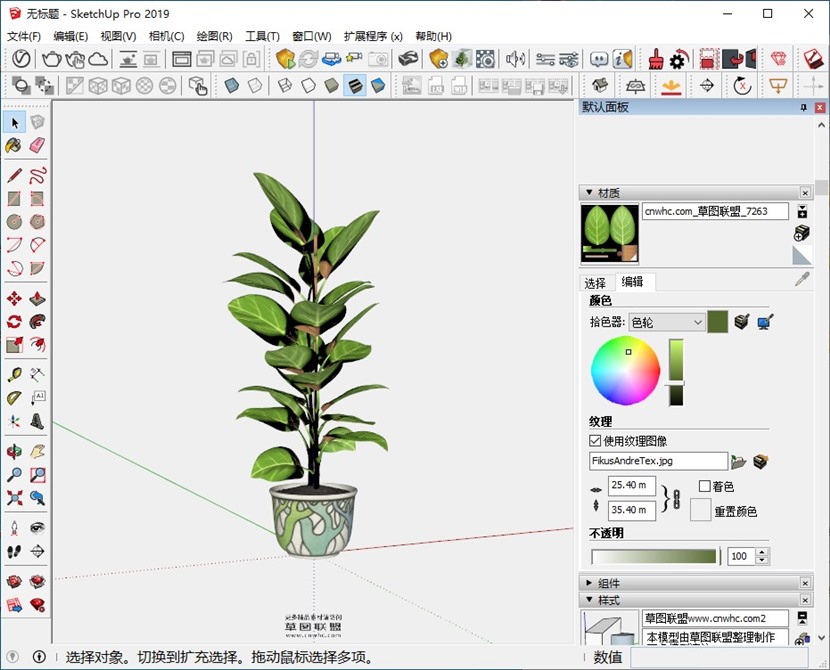Image resolution: width=830 pixels, height=670 pixels.
Task: Click the texture file name field
Action: pyautogui.click(x=658, y=461)
